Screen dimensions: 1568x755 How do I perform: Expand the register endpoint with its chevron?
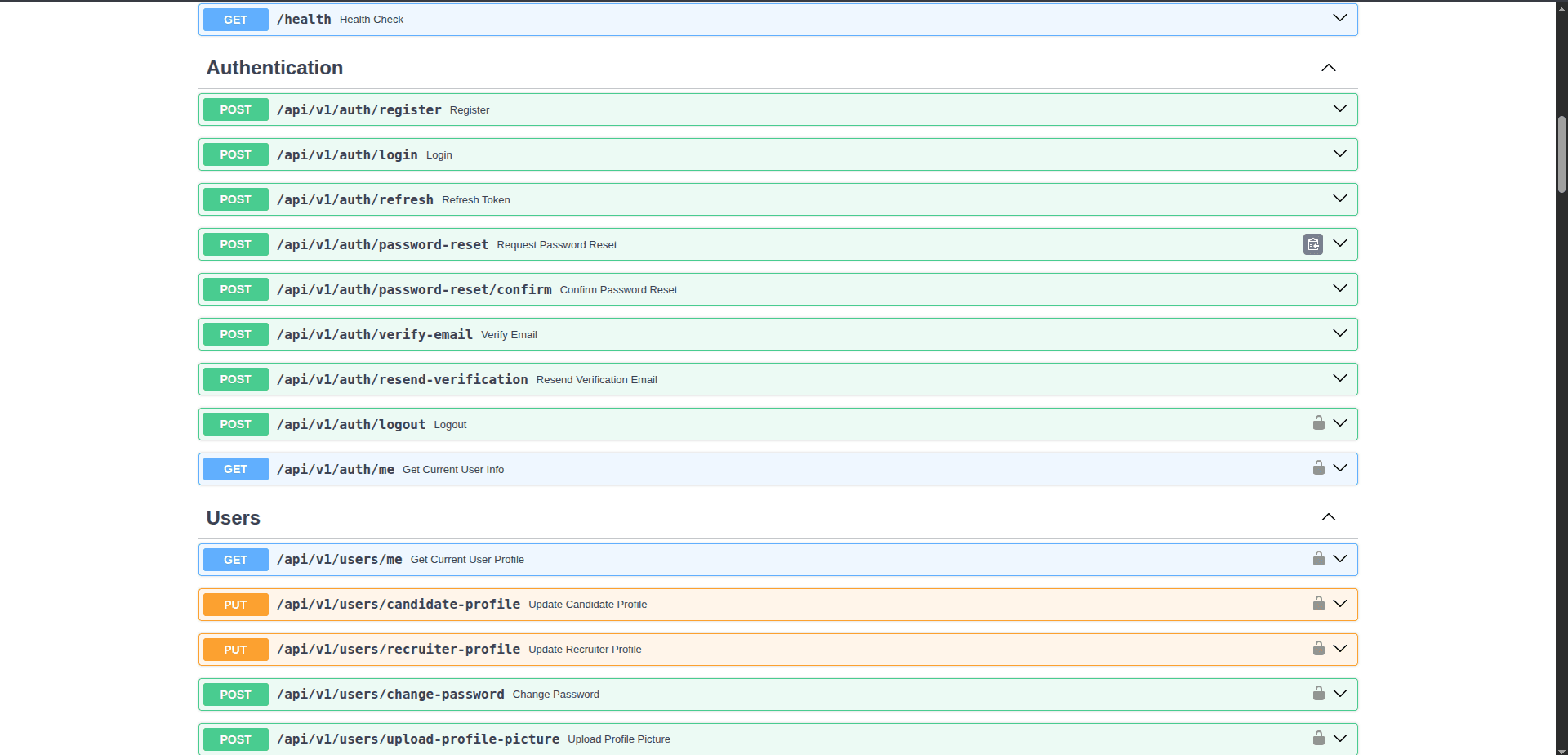coord(1339,109)
